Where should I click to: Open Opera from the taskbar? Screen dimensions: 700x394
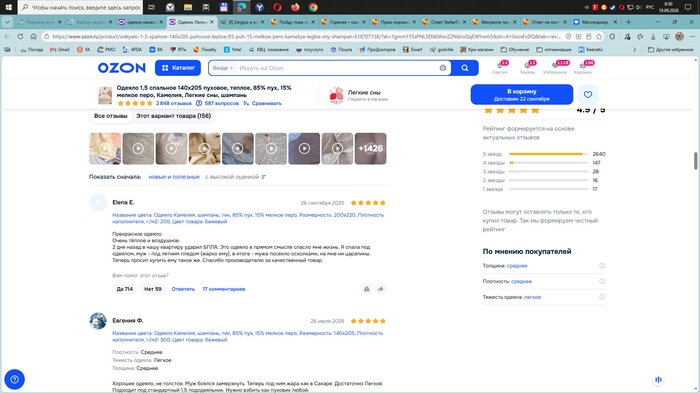click(277, 7)
